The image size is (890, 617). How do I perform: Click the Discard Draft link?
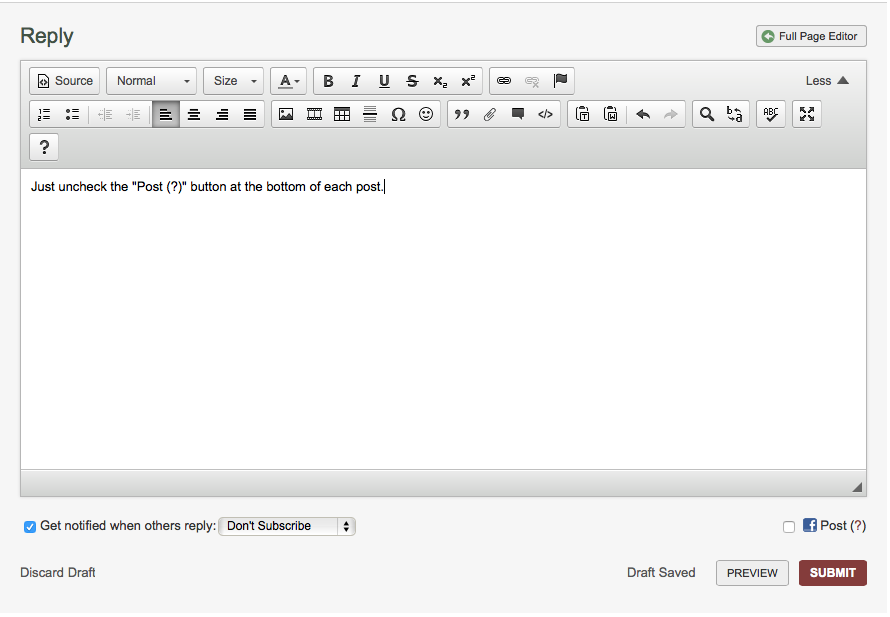(x=58, y=573)
